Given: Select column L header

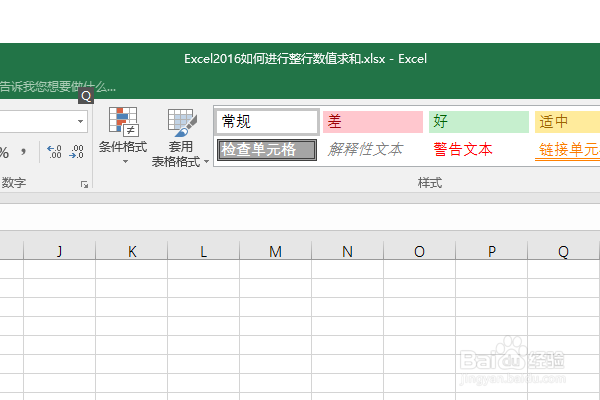Looking at the screenshot, I should coord(204,251).
